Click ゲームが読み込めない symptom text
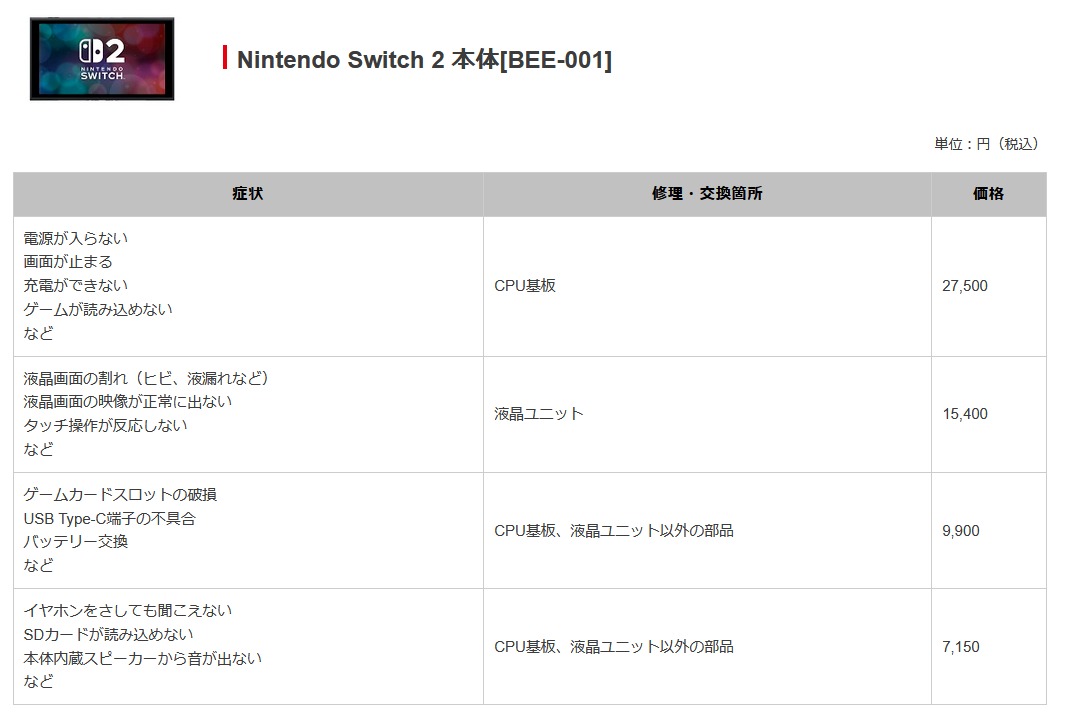 (x=98, y=310)
